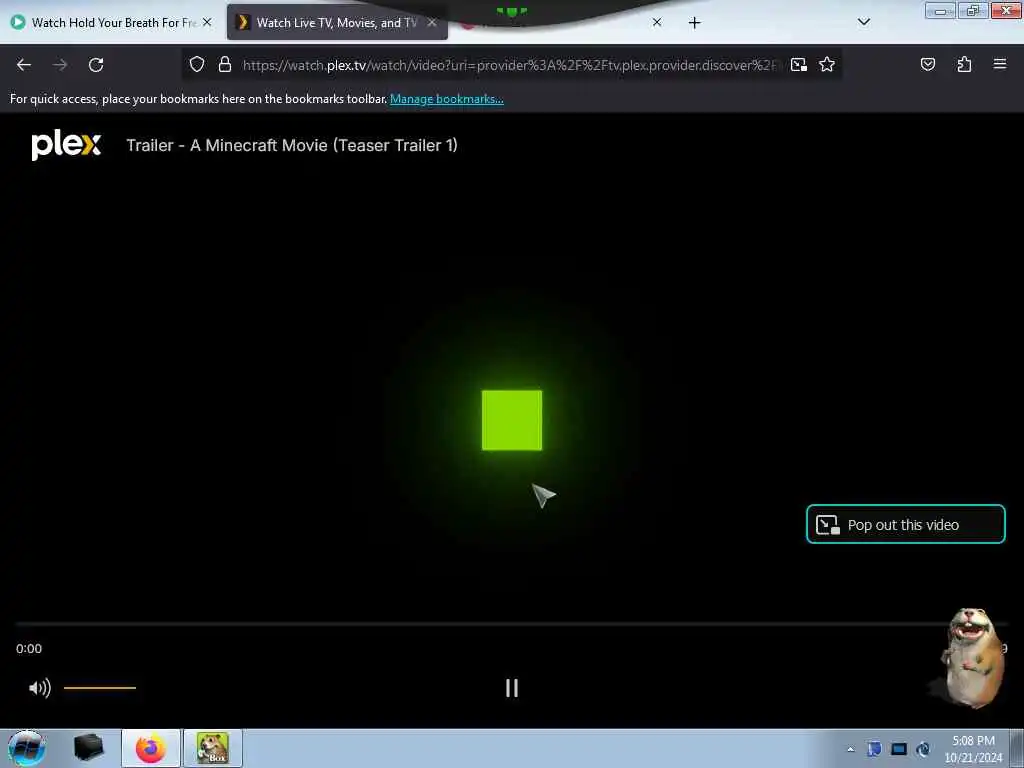Open the extensions puzzle icon
This screenshot has height=768, width=1024.
tap(964, 64)
